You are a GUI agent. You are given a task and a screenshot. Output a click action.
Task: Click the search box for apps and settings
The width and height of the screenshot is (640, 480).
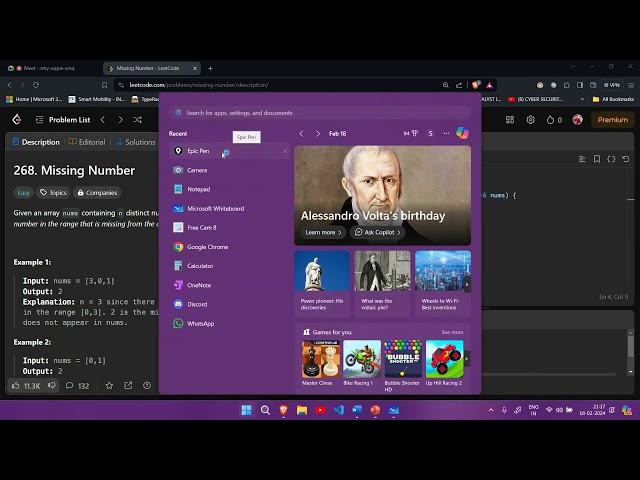[x=320, y=113]
